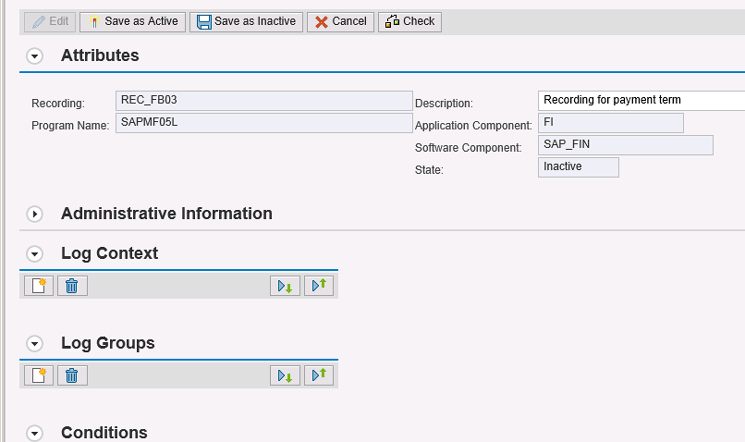Click the new entry icon in Log Context
The height and width of the screenshot is (442, 745).
pyautogui.click(x=38, y=286)
